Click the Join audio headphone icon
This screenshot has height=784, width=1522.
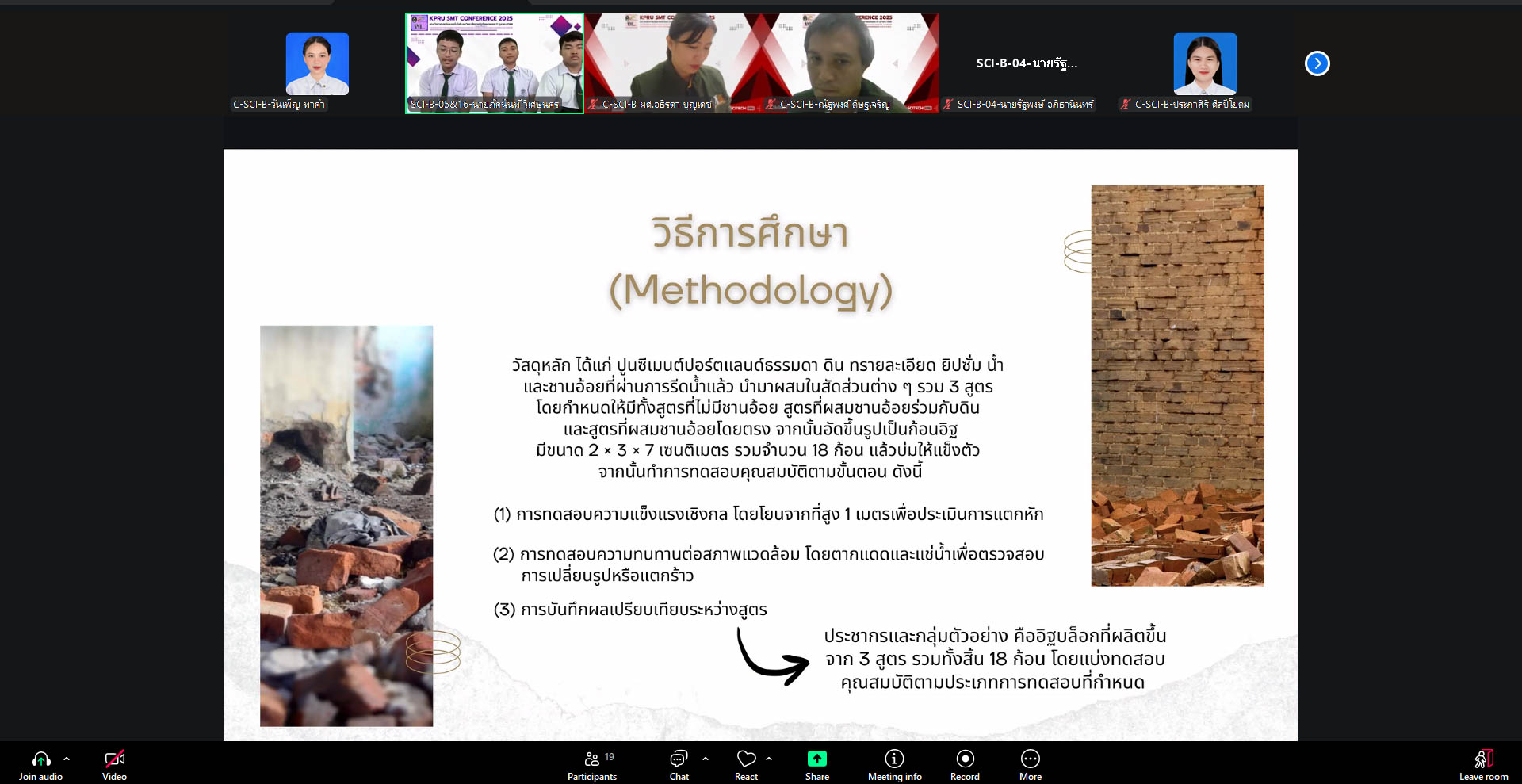pos(40,759)
